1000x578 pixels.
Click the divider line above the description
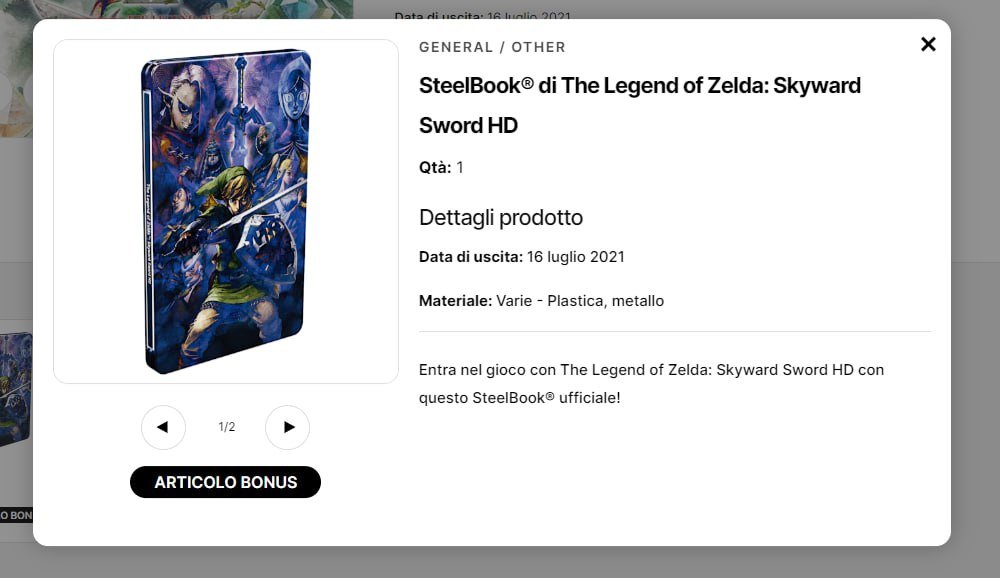(x=675, y=331)
